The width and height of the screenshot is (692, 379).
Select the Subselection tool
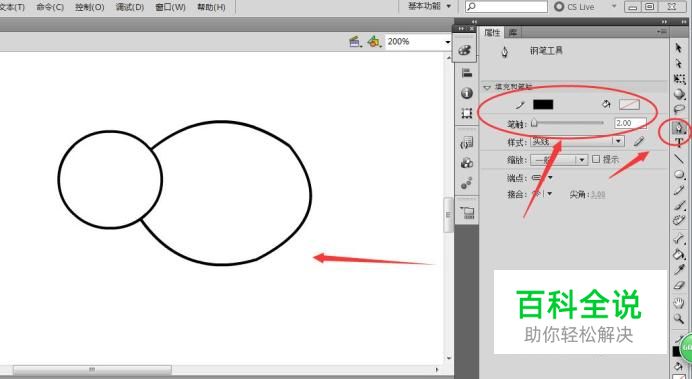(679, 64)
